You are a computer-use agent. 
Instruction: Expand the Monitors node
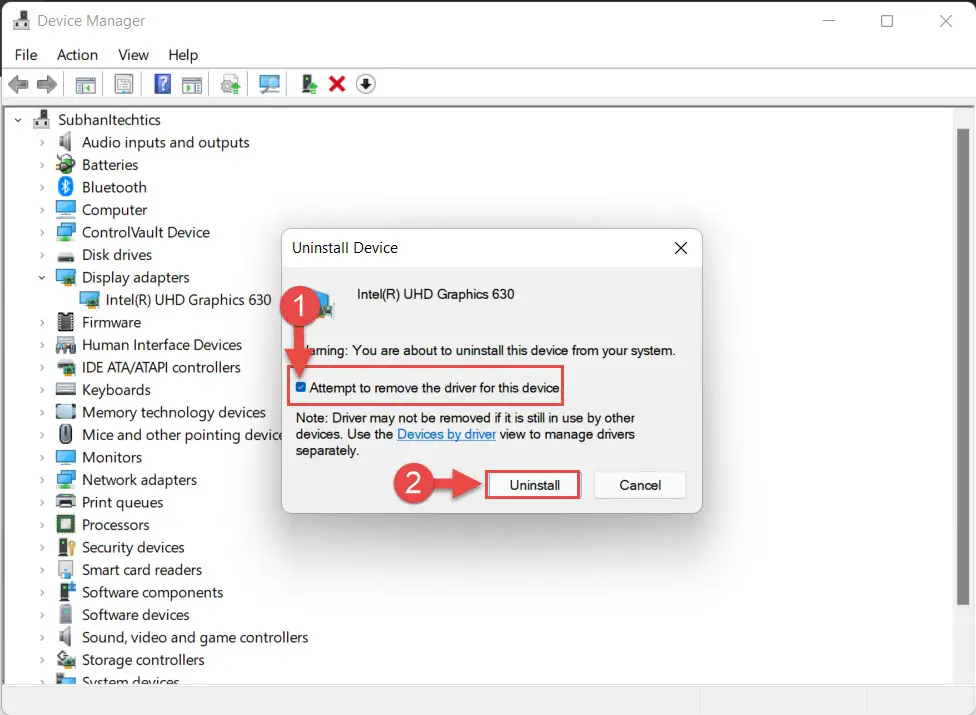click(42, 457)
